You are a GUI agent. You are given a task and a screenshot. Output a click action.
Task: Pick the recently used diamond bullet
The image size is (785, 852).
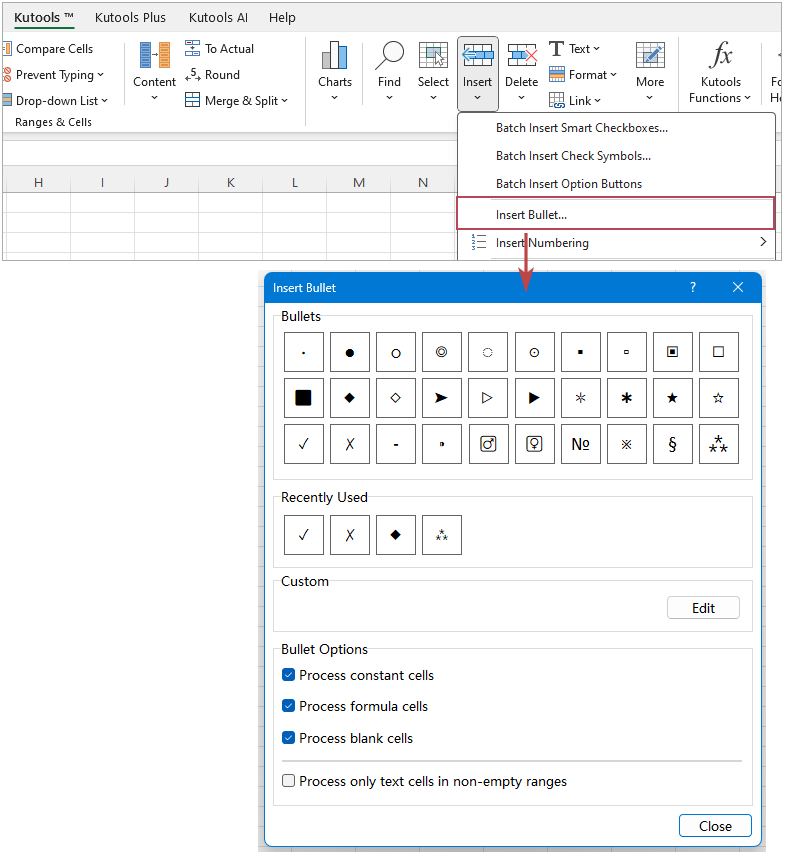395,535
